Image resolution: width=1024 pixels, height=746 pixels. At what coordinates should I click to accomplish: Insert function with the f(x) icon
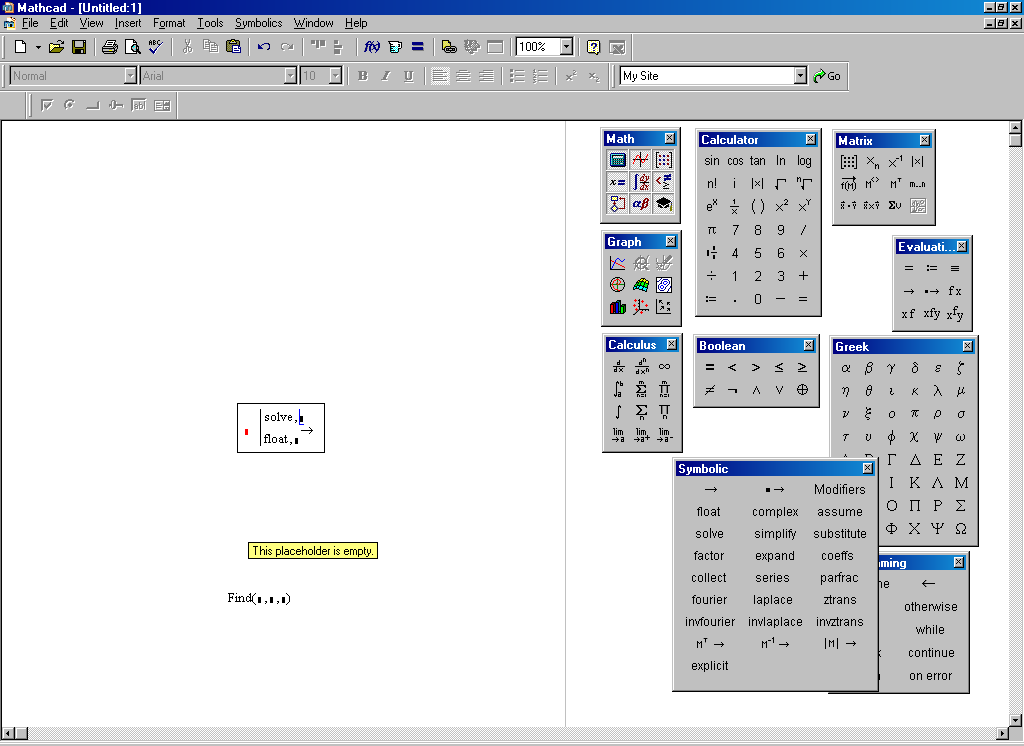click(372, 47)
